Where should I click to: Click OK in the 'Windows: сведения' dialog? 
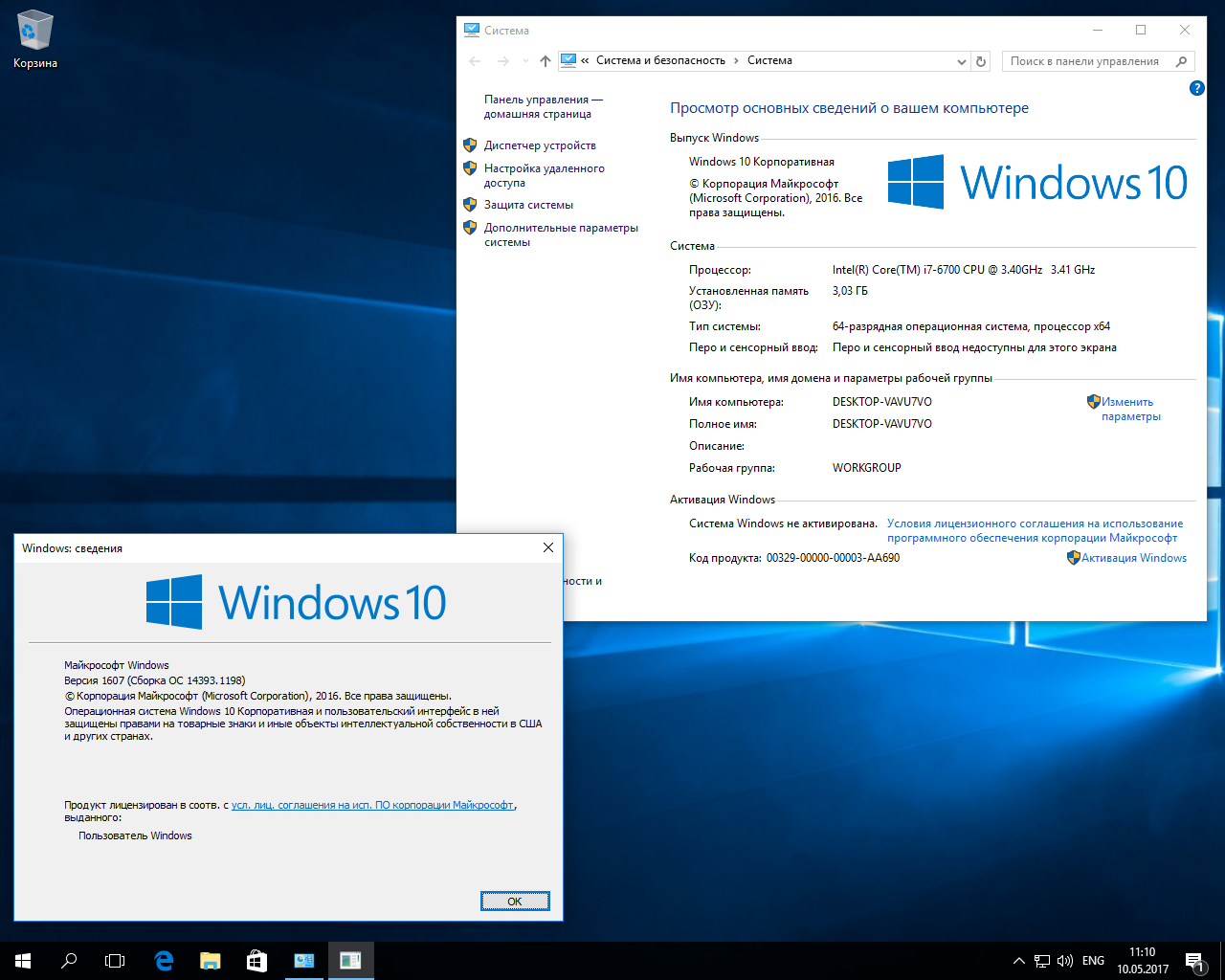point(515,902)
